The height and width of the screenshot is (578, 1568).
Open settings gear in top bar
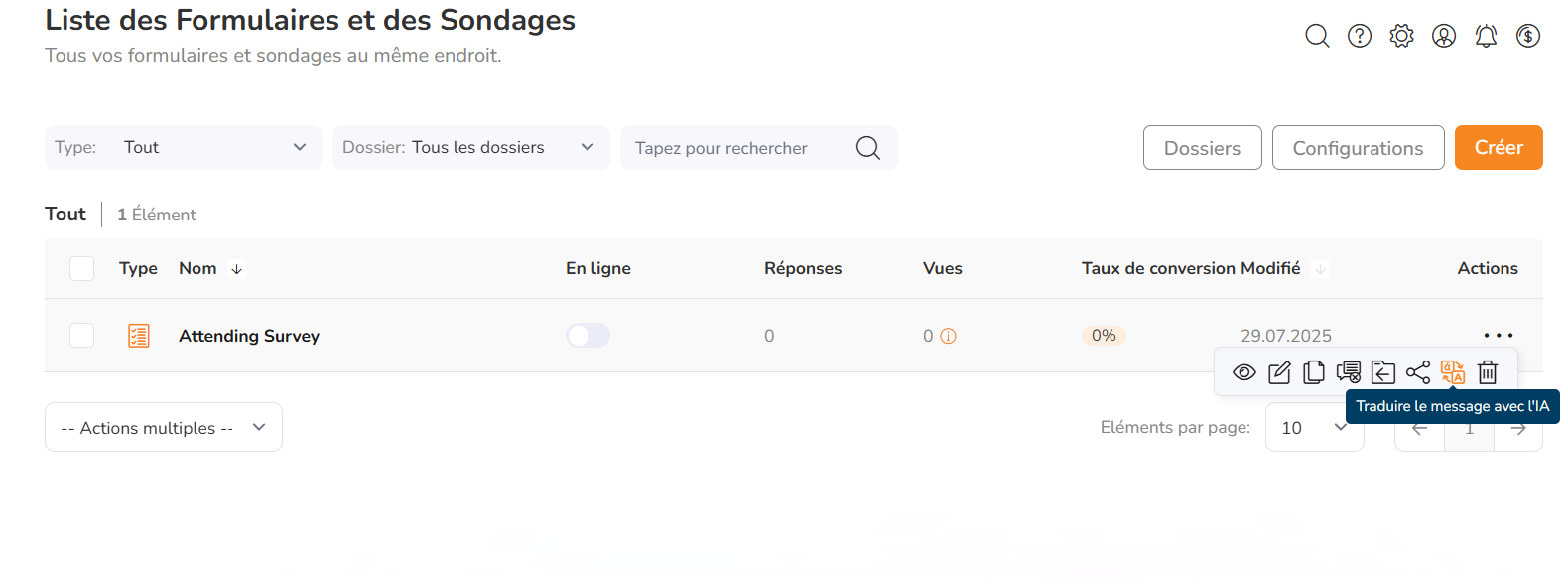pyautogui.click(x=1401, y=36)
